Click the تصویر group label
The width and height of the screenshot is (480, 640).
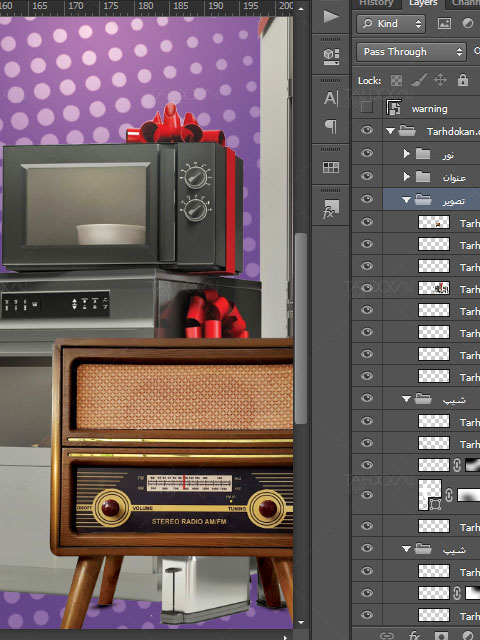[453, 201]
